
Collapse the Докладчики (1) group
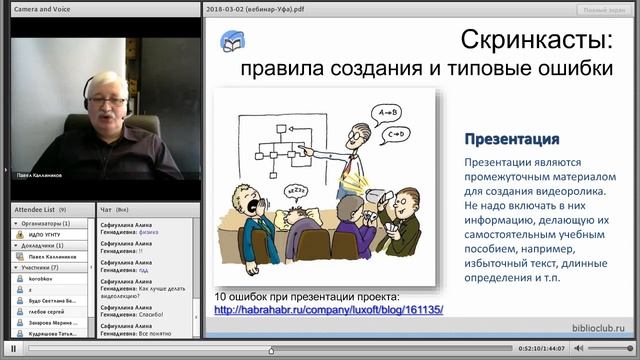16,246
